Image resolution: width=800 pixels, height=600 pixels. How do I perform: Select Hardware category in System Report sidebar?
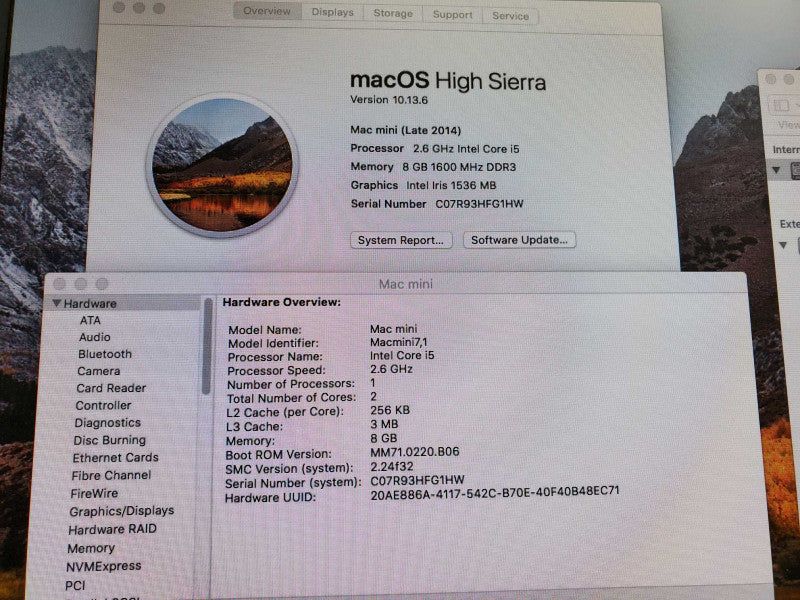click(x=90, y=304)
